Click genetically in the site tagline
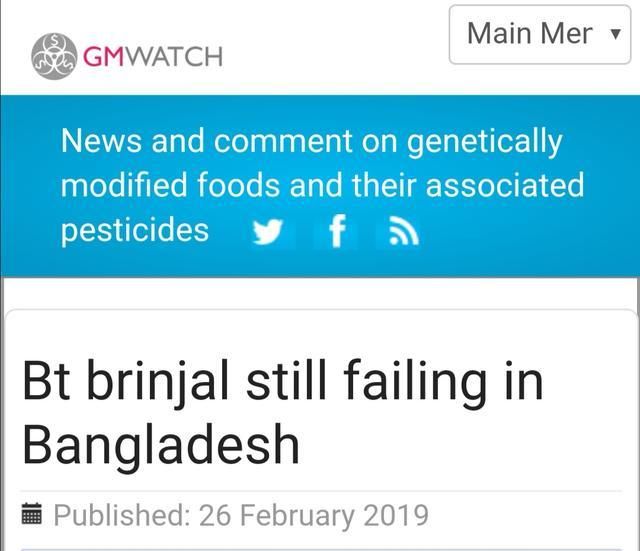The width and height of the screenshot is (640, 551). coord(485,142)
